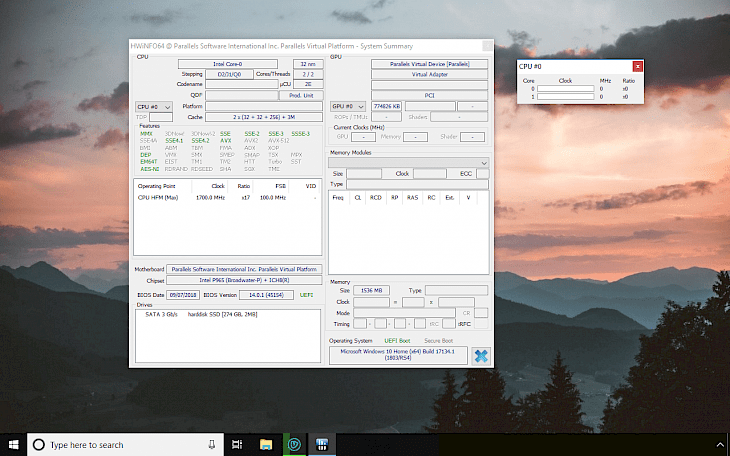730x456 pixels.
Task: Expand the Memory Modules dropdown
Action: [x=408, y=163]
